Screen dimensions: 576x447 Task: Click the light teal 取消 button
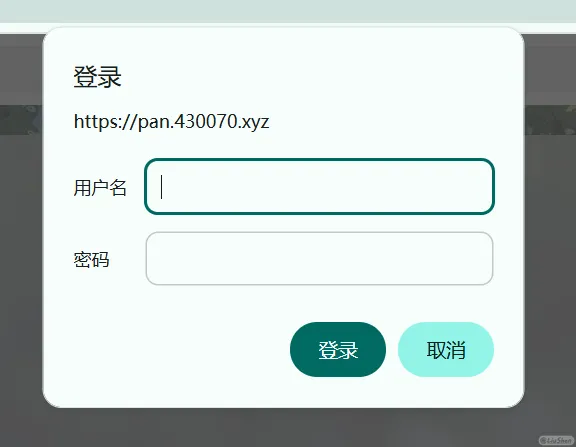coord(446,349)
